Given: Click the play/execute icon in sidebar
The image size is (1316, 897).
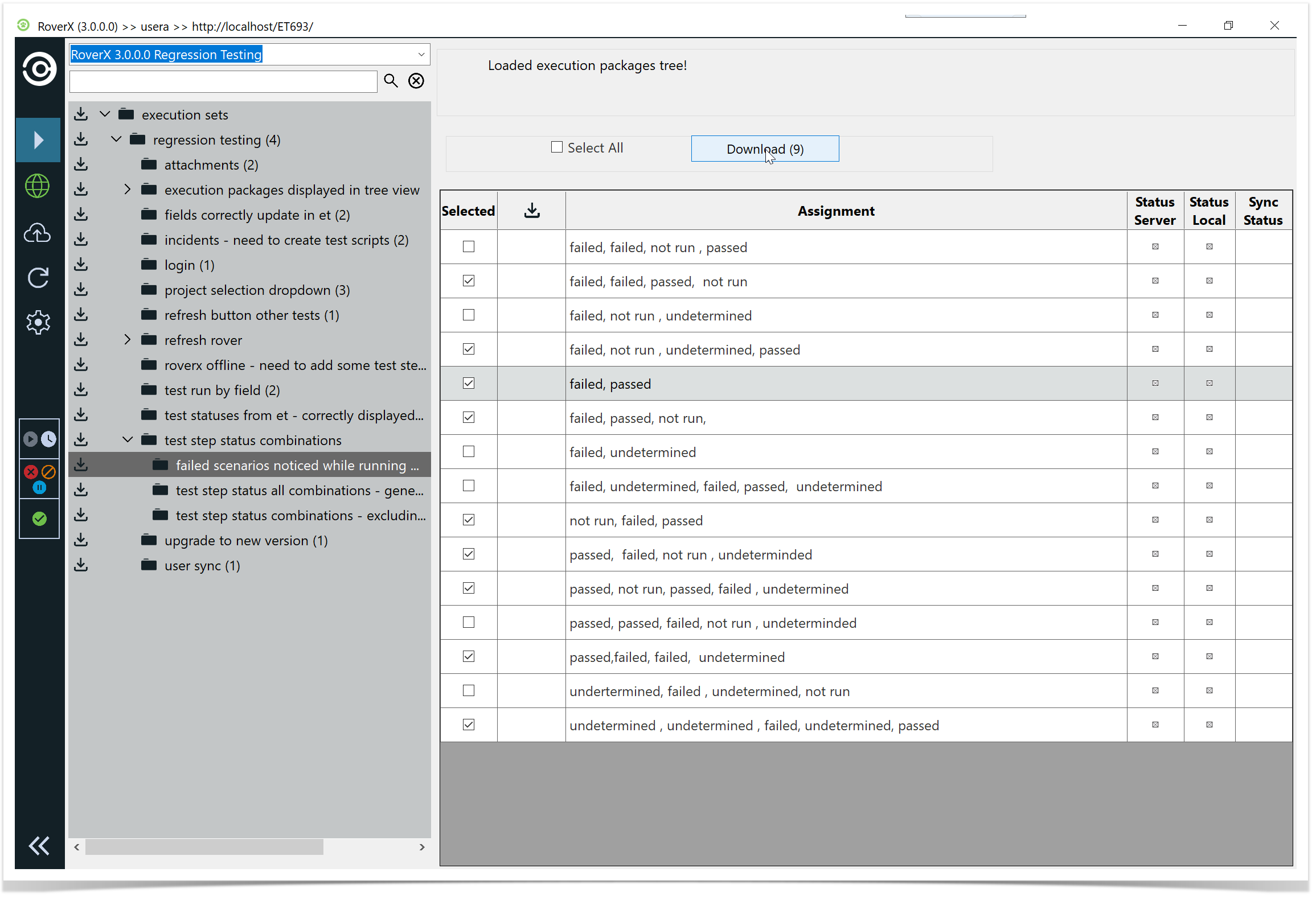Looking at the screenshot, I should click(38, 140).
